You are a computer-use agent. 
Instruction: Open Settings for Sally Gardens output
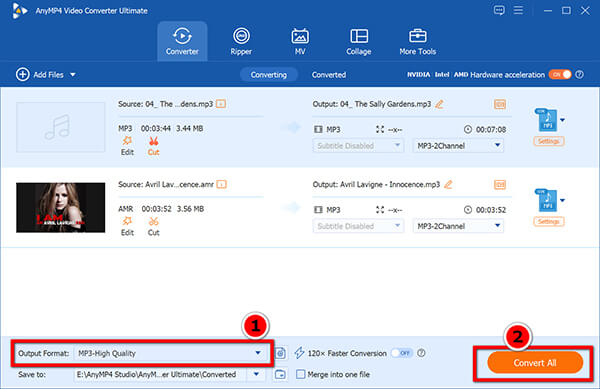click(549, 141)
